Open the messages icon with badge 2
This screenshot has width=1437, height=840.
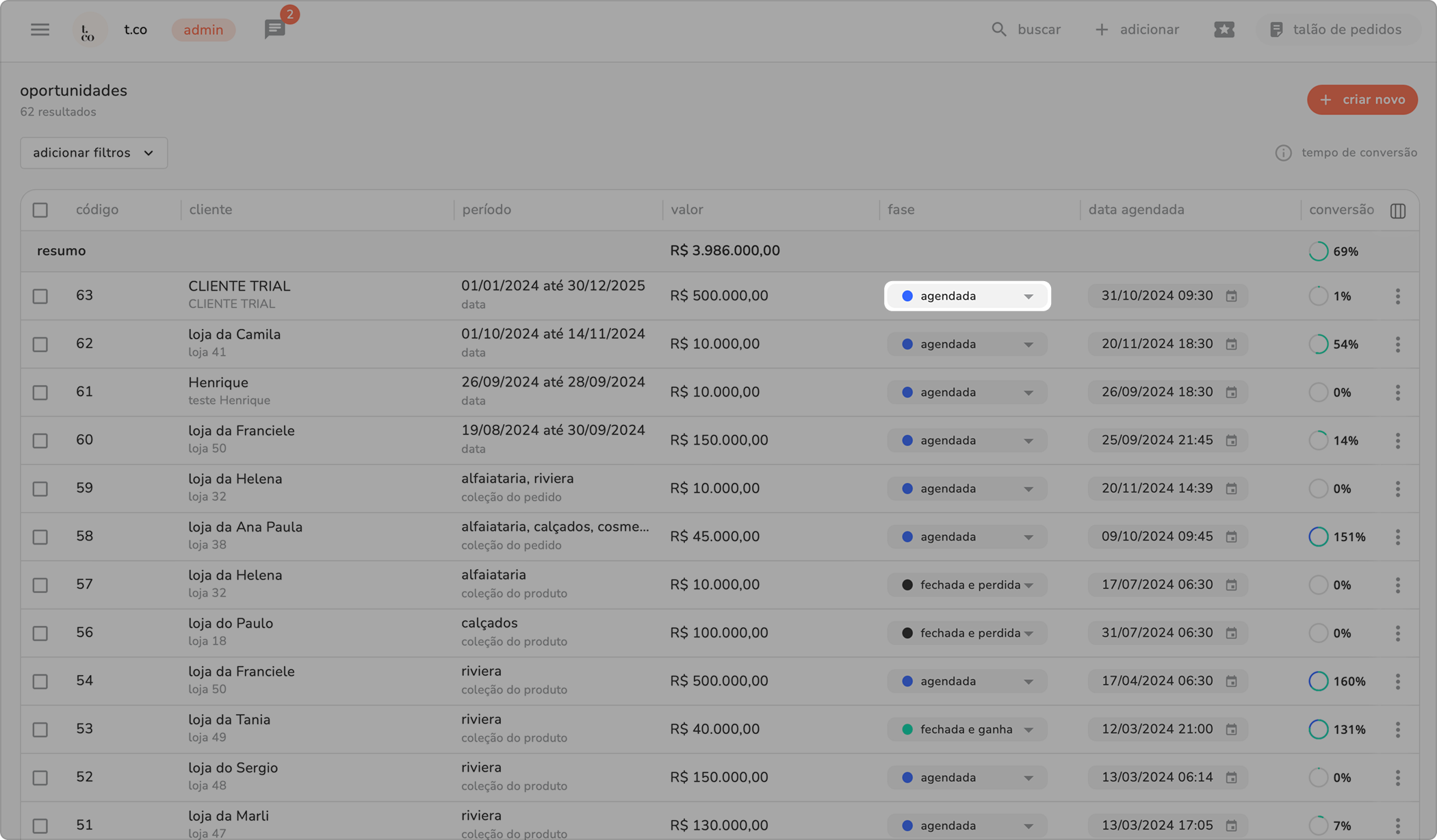point(275,29)
